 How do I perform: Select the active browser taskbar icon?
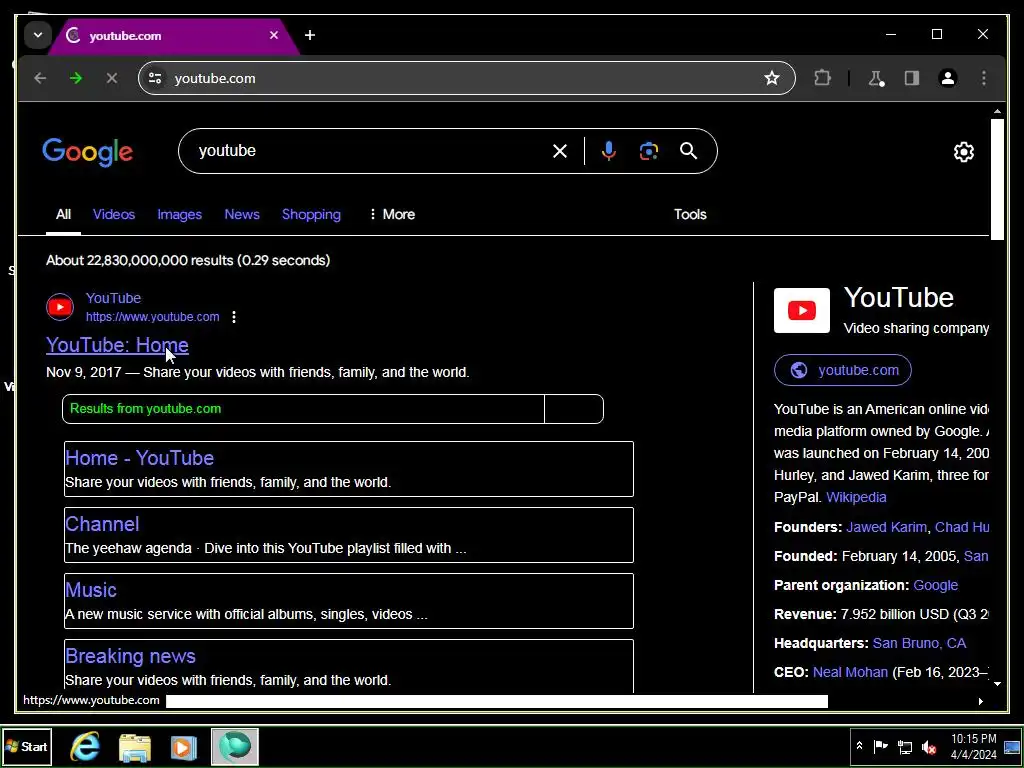click(x=234, y=746)
